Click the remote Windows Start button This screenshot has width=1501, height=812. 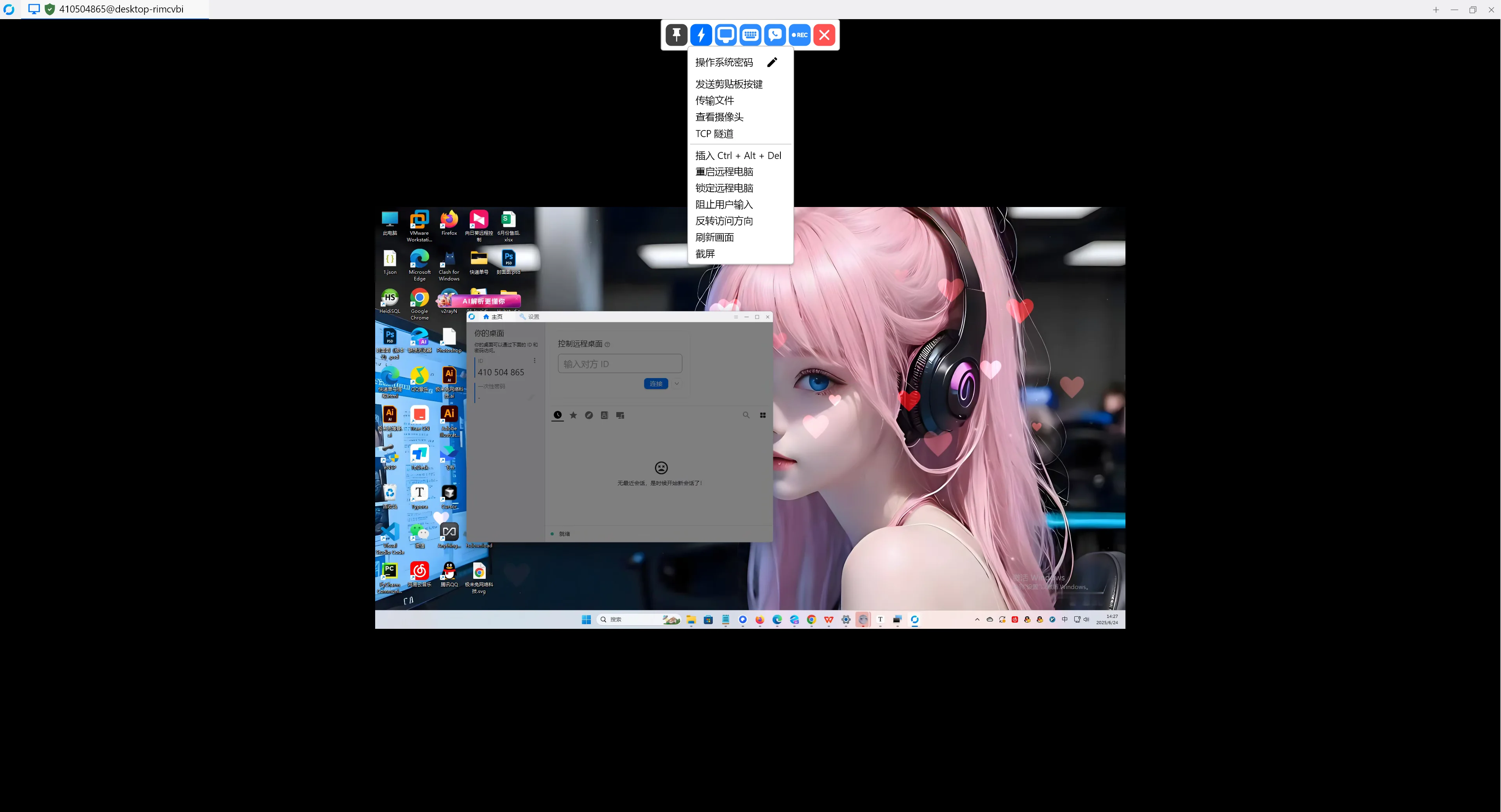[x=586, y=620]
